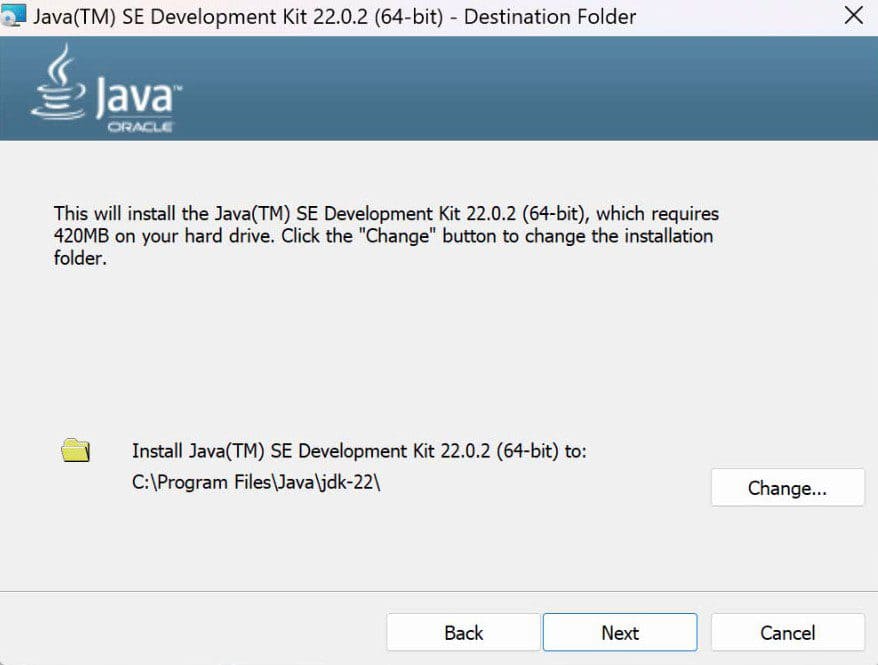Click Back to return to previous step
Image resolution: width=878 pixels, height=665 pixels.
[x=462, y=632]
